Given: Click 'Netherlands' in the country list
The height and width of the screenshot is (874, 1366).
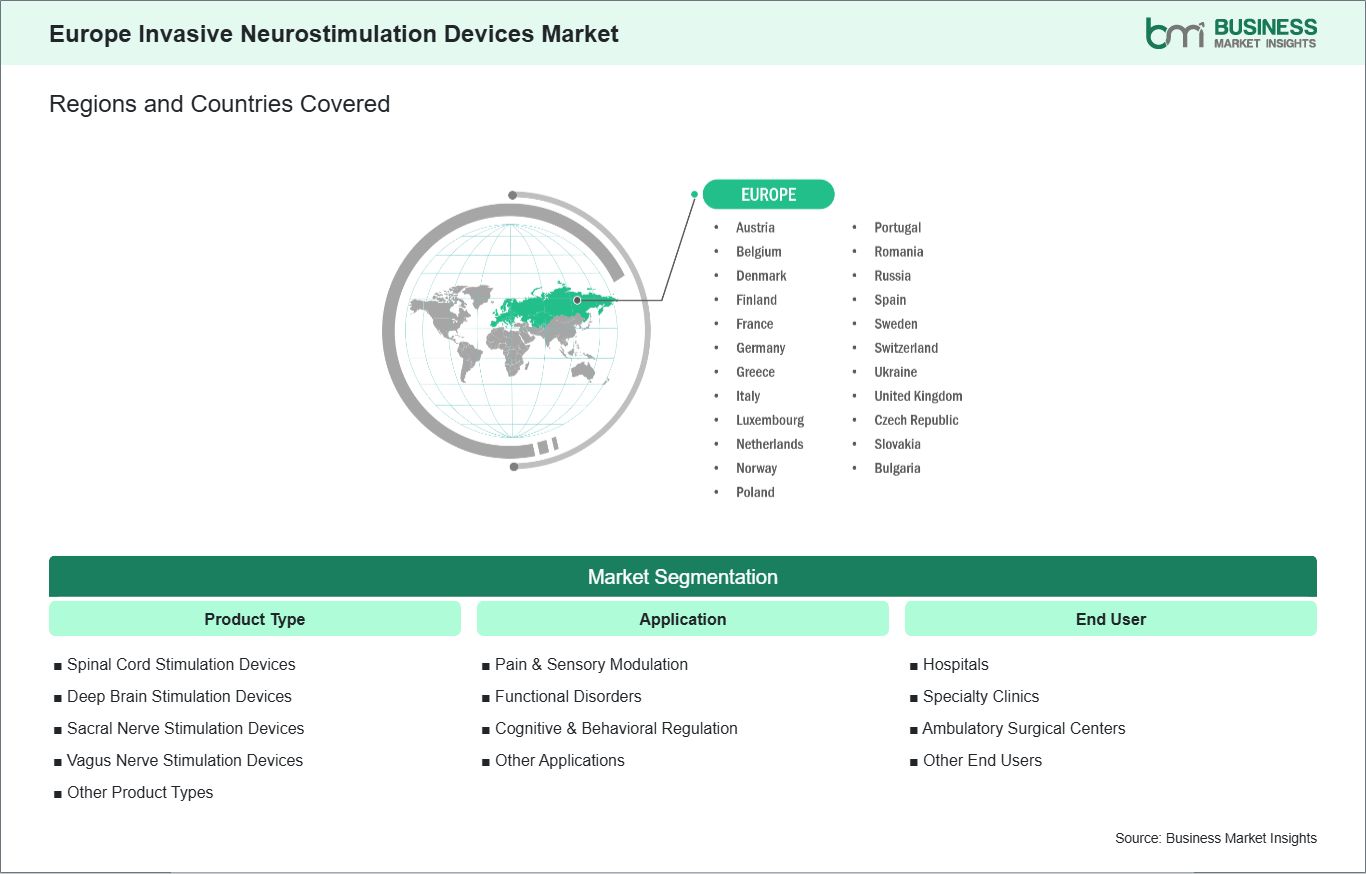Looking at the screenshot, I should (770, 444).
